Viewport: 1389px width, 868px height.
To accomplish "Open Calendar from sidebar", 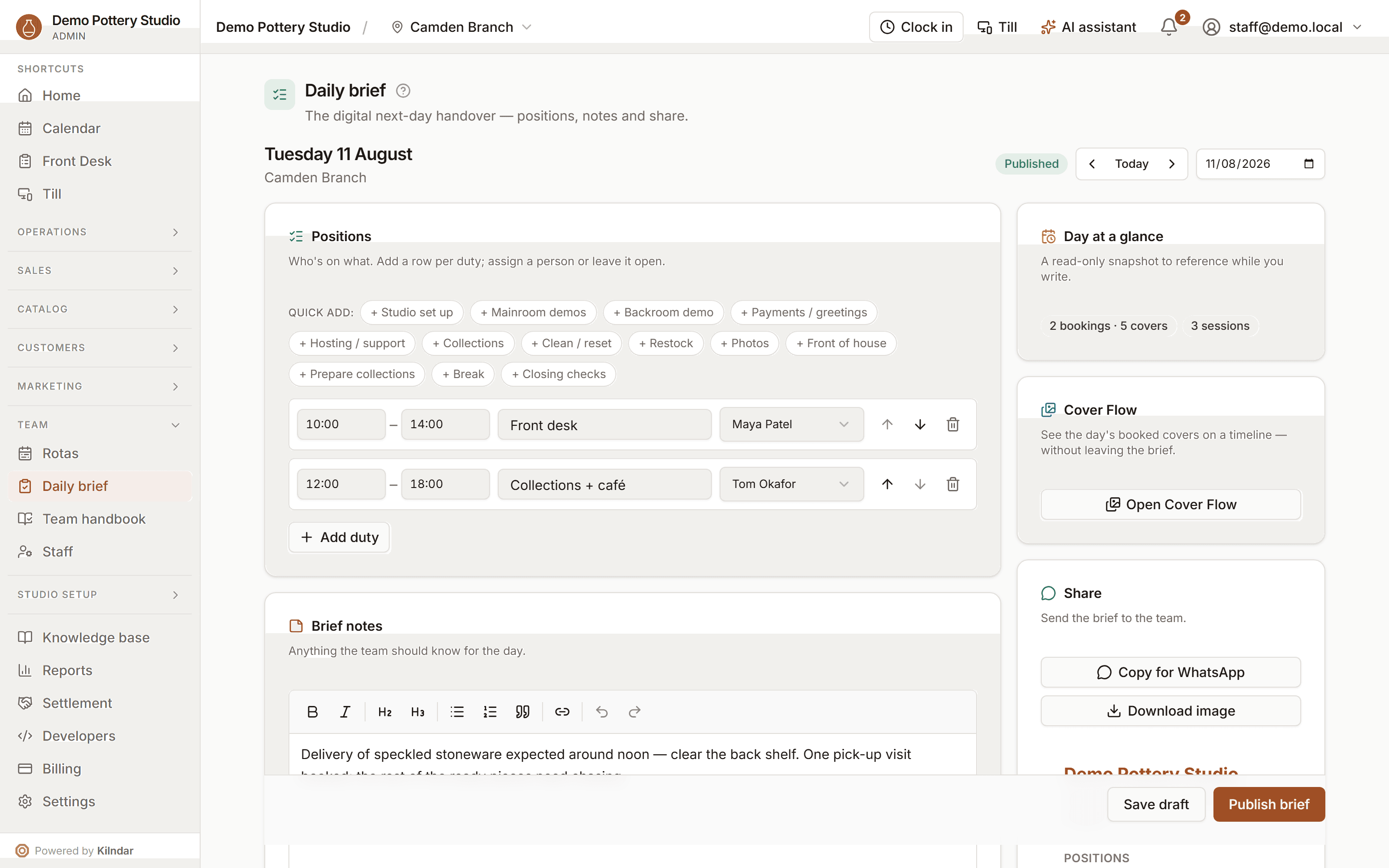I will coord(99,128).
